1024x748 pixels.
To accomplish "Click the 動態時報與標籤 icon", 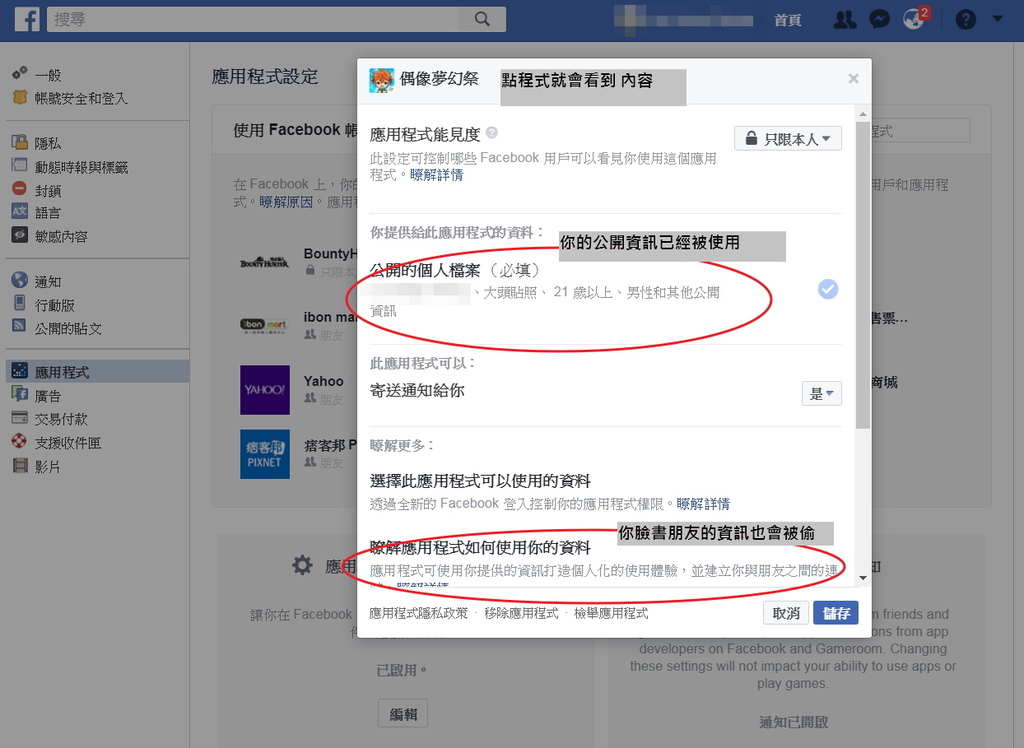I will tap(20, 165).
